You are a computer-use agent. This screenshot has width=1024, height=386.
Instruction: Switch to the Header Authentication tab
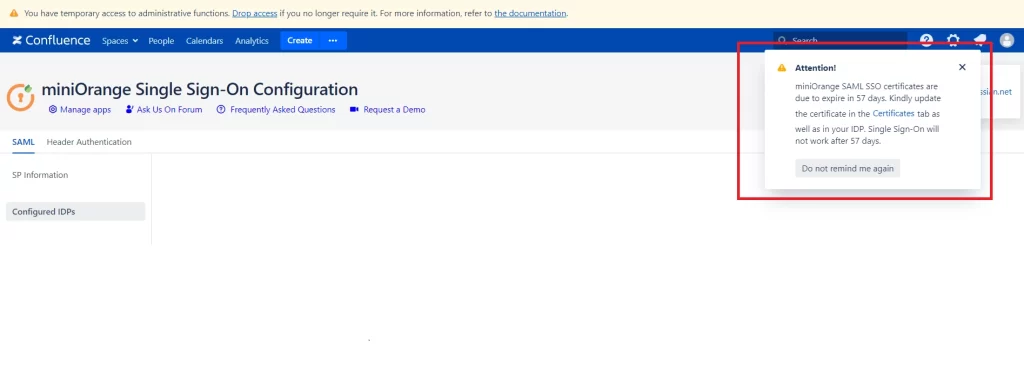point(89,142)
